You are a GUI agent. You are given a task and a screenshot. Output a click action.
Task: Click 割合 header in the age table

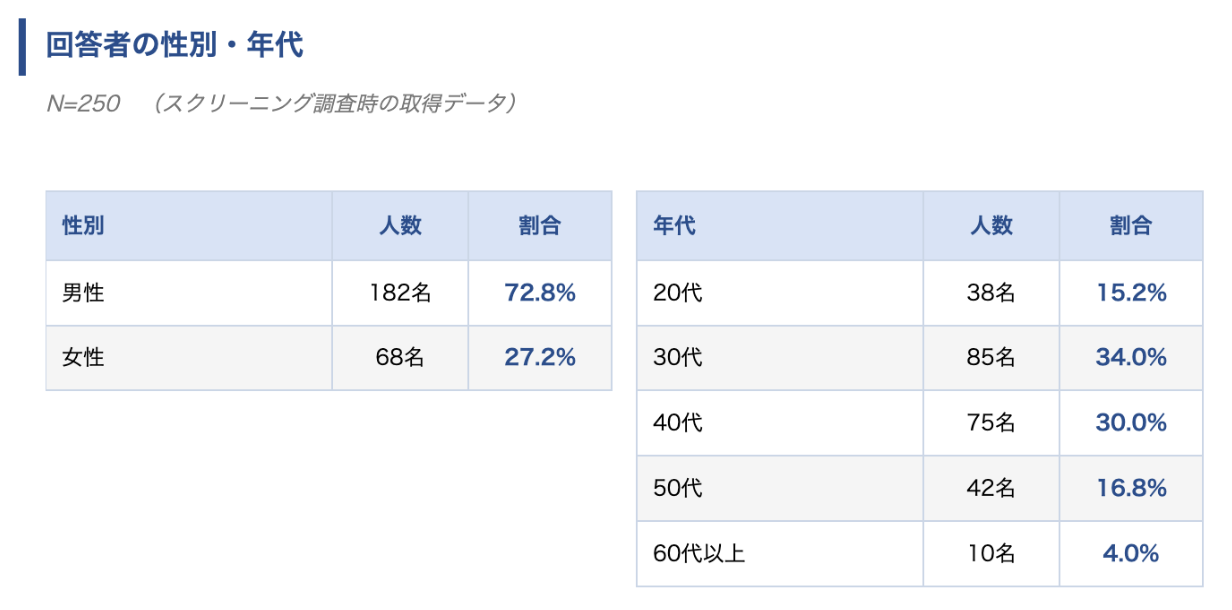tap(1130, 226)
